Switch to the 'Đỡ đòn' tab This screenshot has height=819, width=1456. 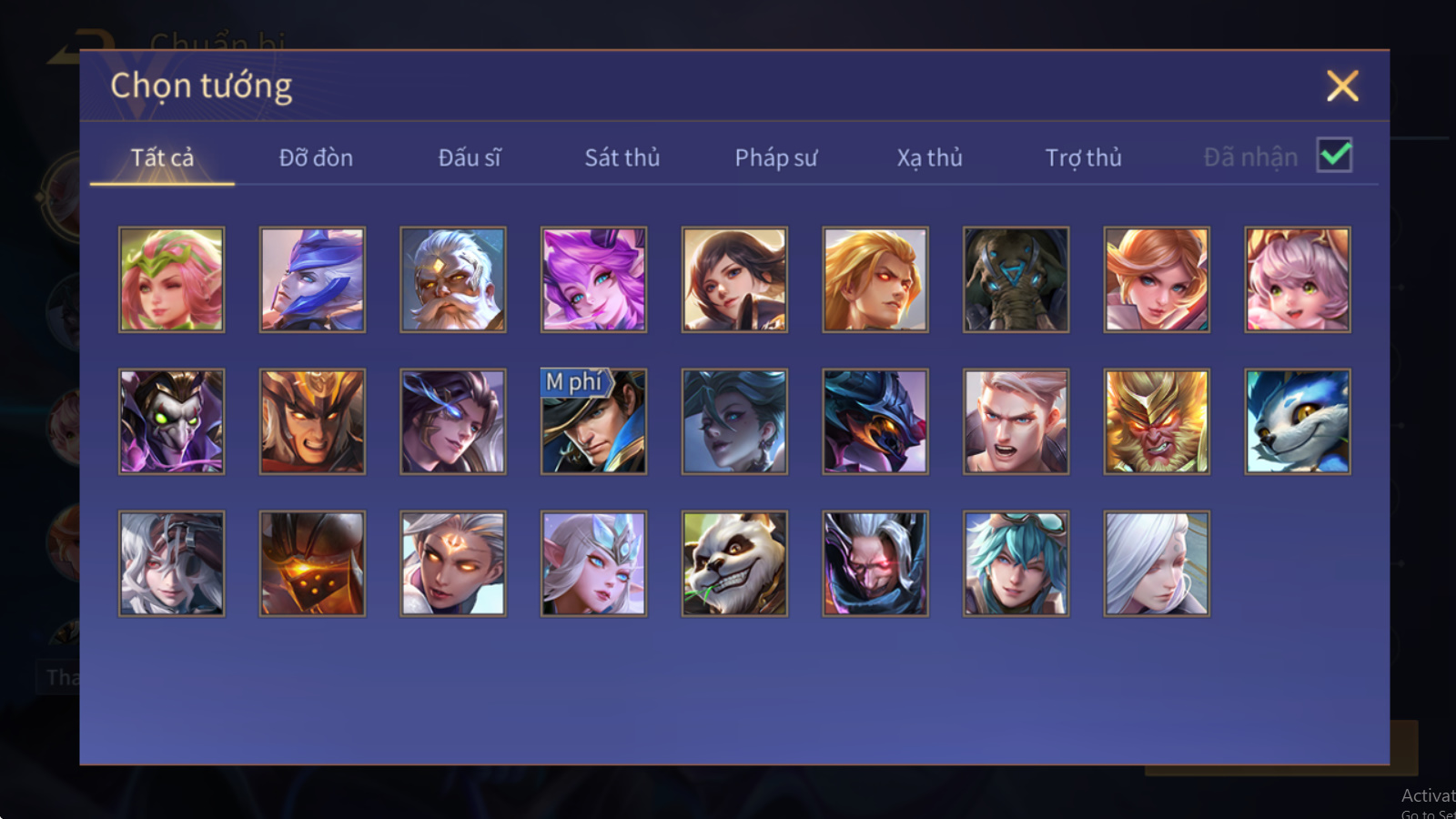click(316, 157)
